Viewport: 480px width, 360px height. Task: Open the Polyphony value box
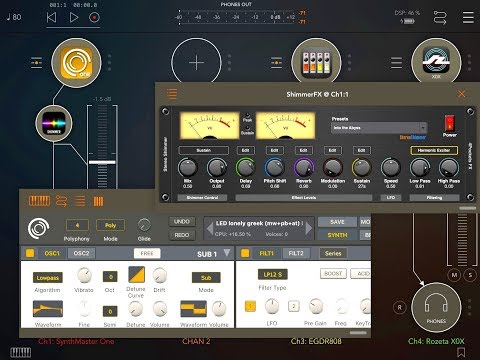(x=77, y=225)
